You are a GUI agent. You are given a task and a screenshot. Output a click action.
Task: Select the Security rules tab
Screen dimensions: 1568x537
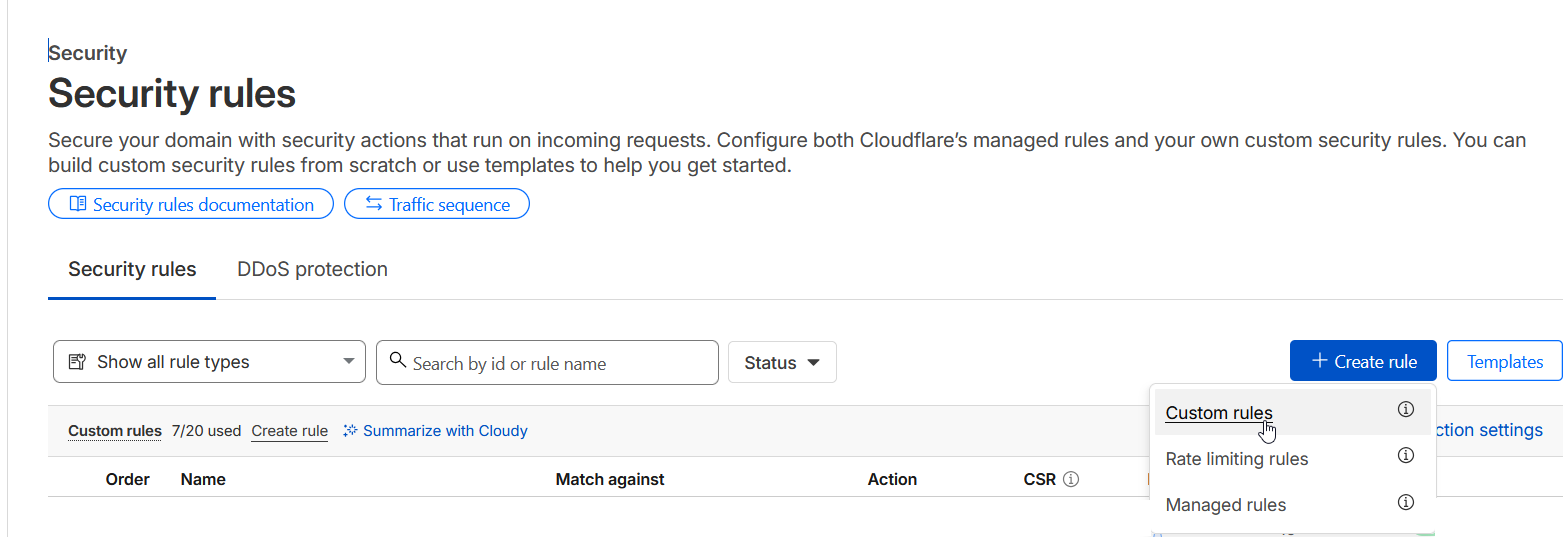click(132, 269)
